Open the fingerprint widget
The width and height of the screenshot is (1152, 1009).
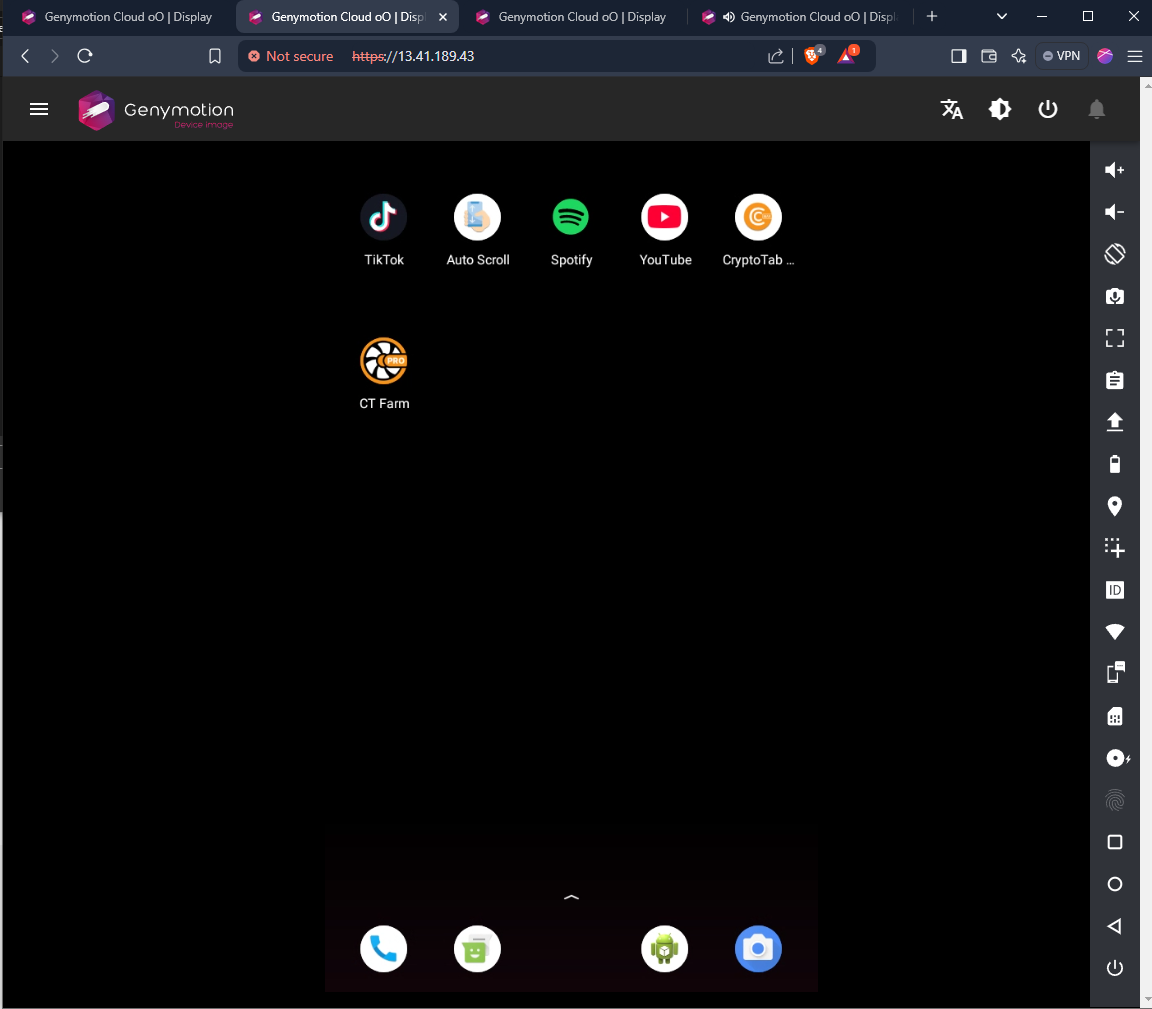pos(1115,800)
